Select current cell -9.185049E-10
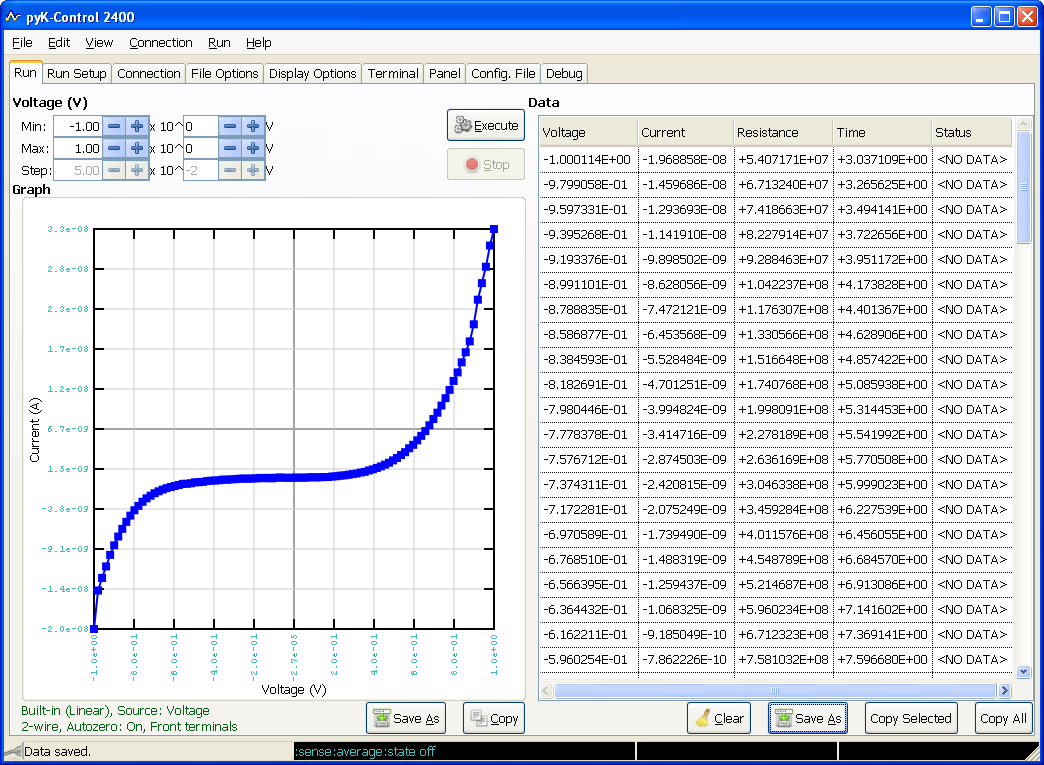 coord(686,635)
